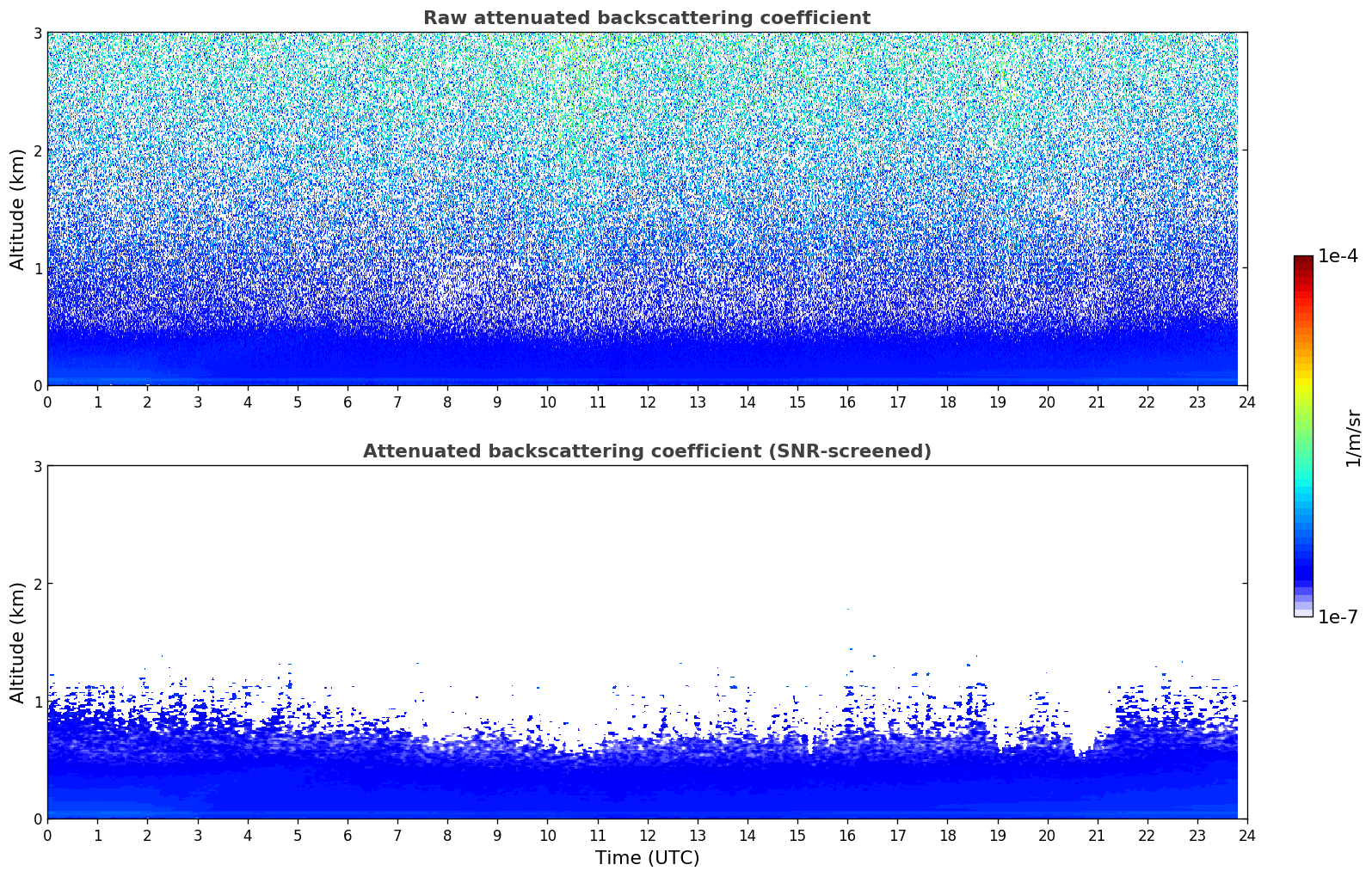
Task: Click tick label 18 on the top plot's time axis
Action: point(947,402)
